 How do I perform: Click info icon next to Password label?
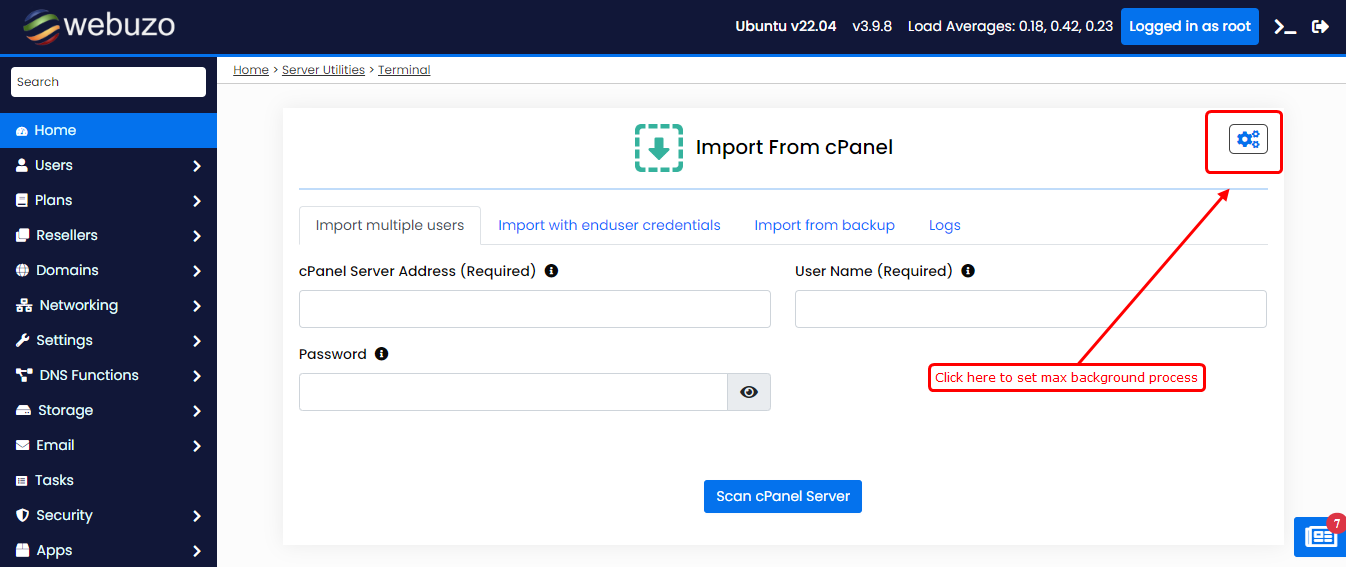tap(381, 354)
